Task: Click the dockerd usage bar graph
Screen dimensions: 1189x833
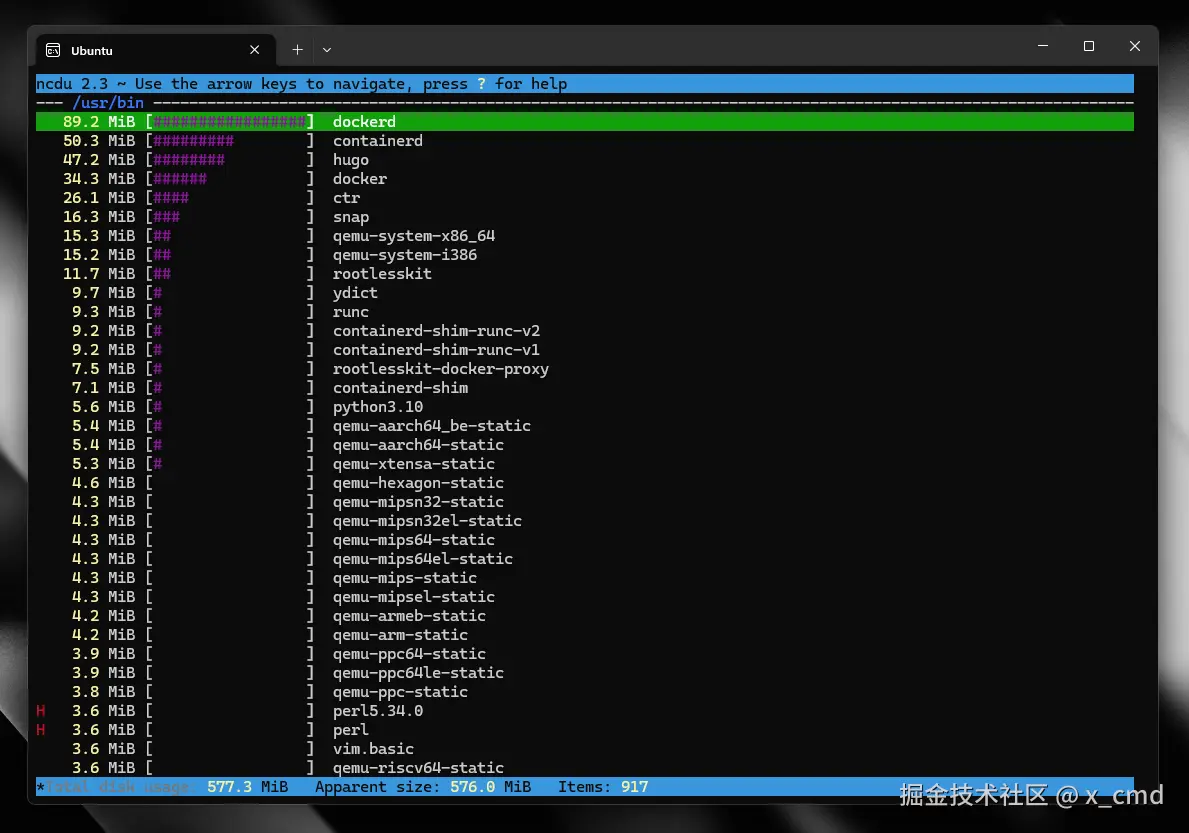Action: coord(229,122)
